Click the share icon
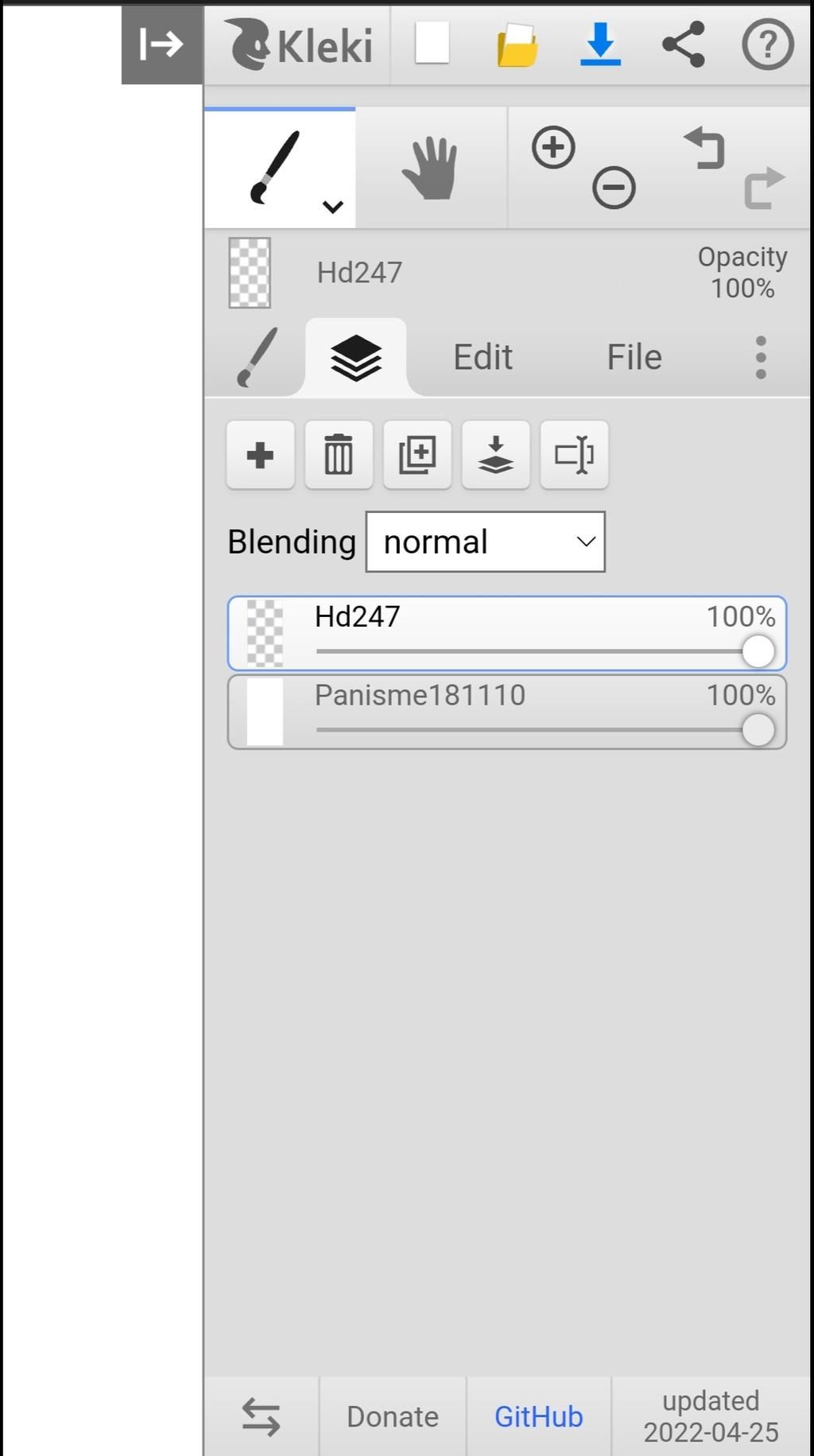Image resolution: width=814 pixels, height=1456 pixels. pyautogui.click(x=684, y=44)
